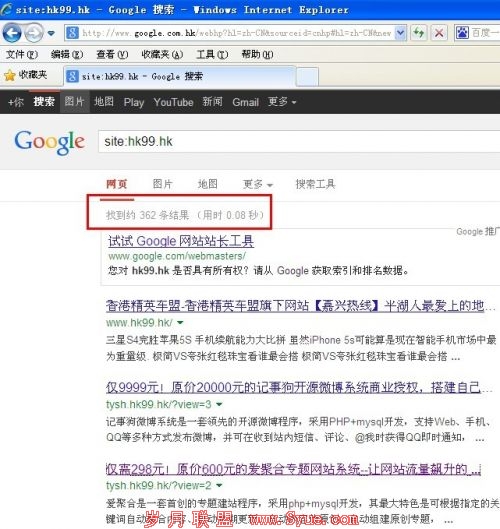Screen dimensions: 500x529
Task: Click the browser Forward arrow button
Action: (34, 33)
